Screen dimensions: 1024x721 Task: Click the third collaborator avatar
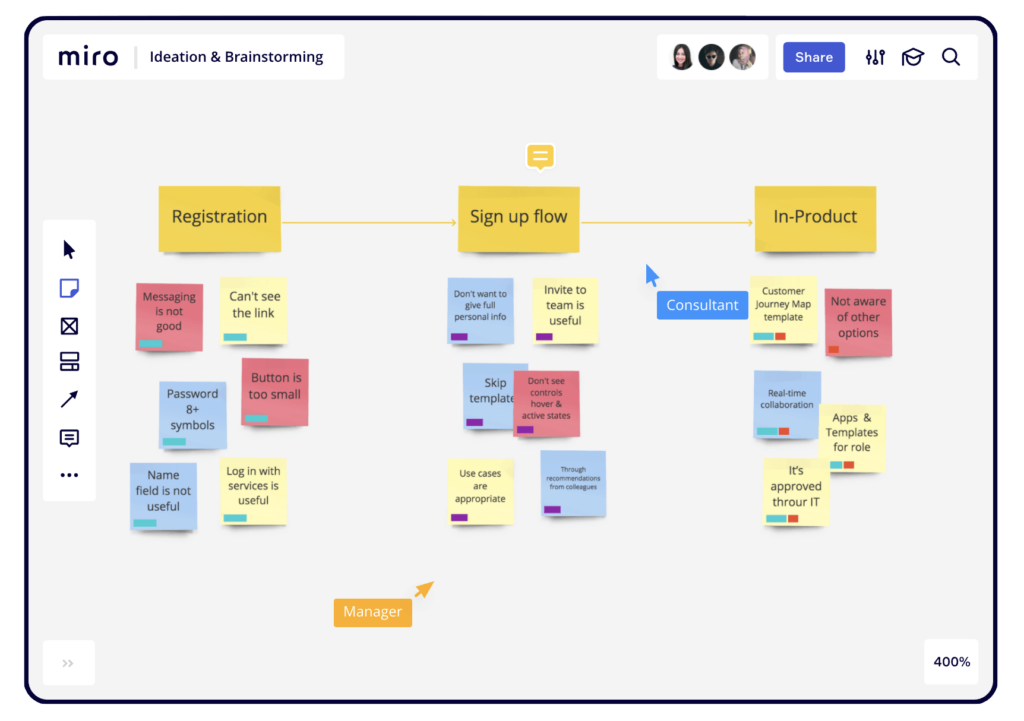[x=743, y=57]
